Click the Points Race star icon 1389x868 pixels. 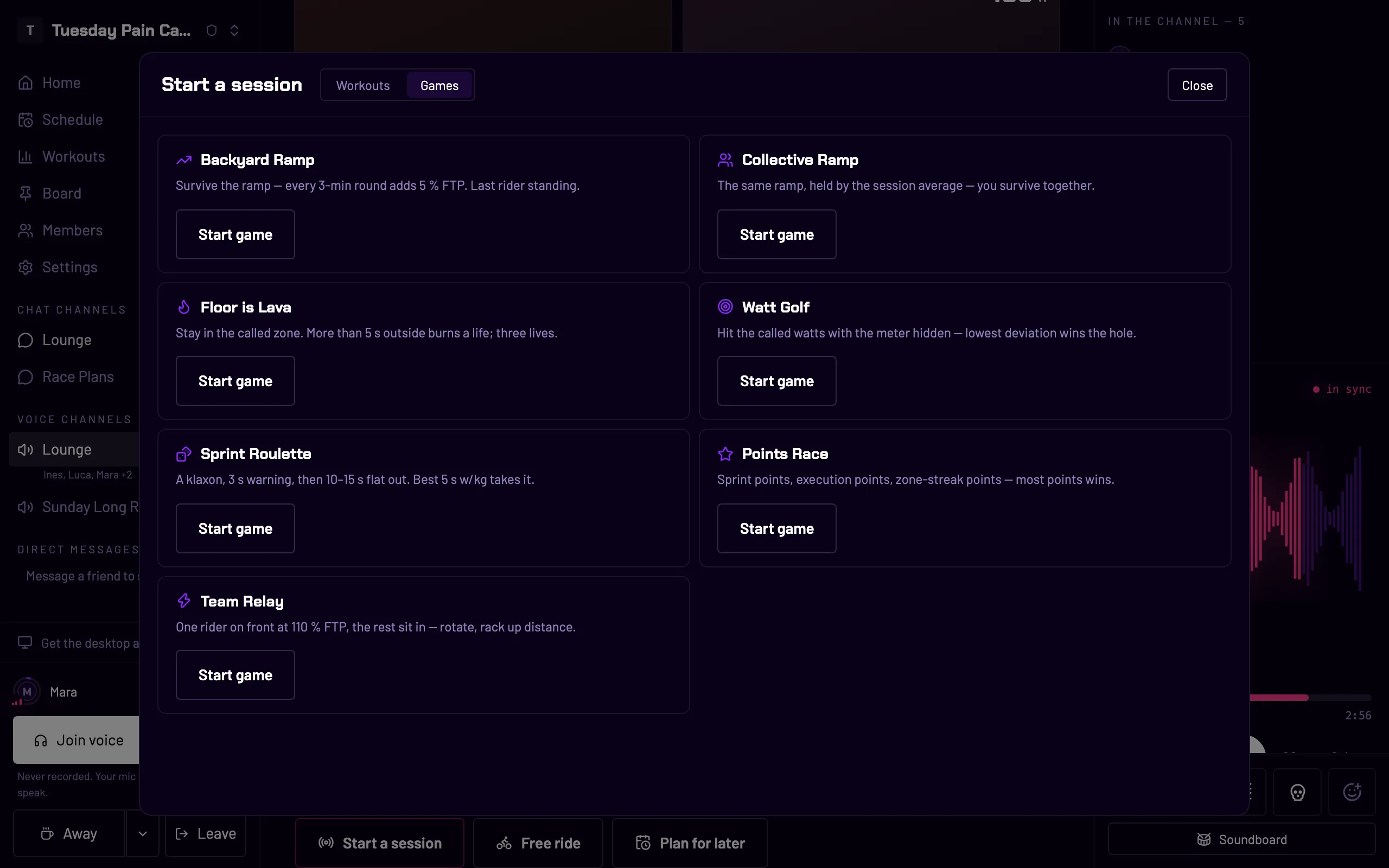point(725,454)
